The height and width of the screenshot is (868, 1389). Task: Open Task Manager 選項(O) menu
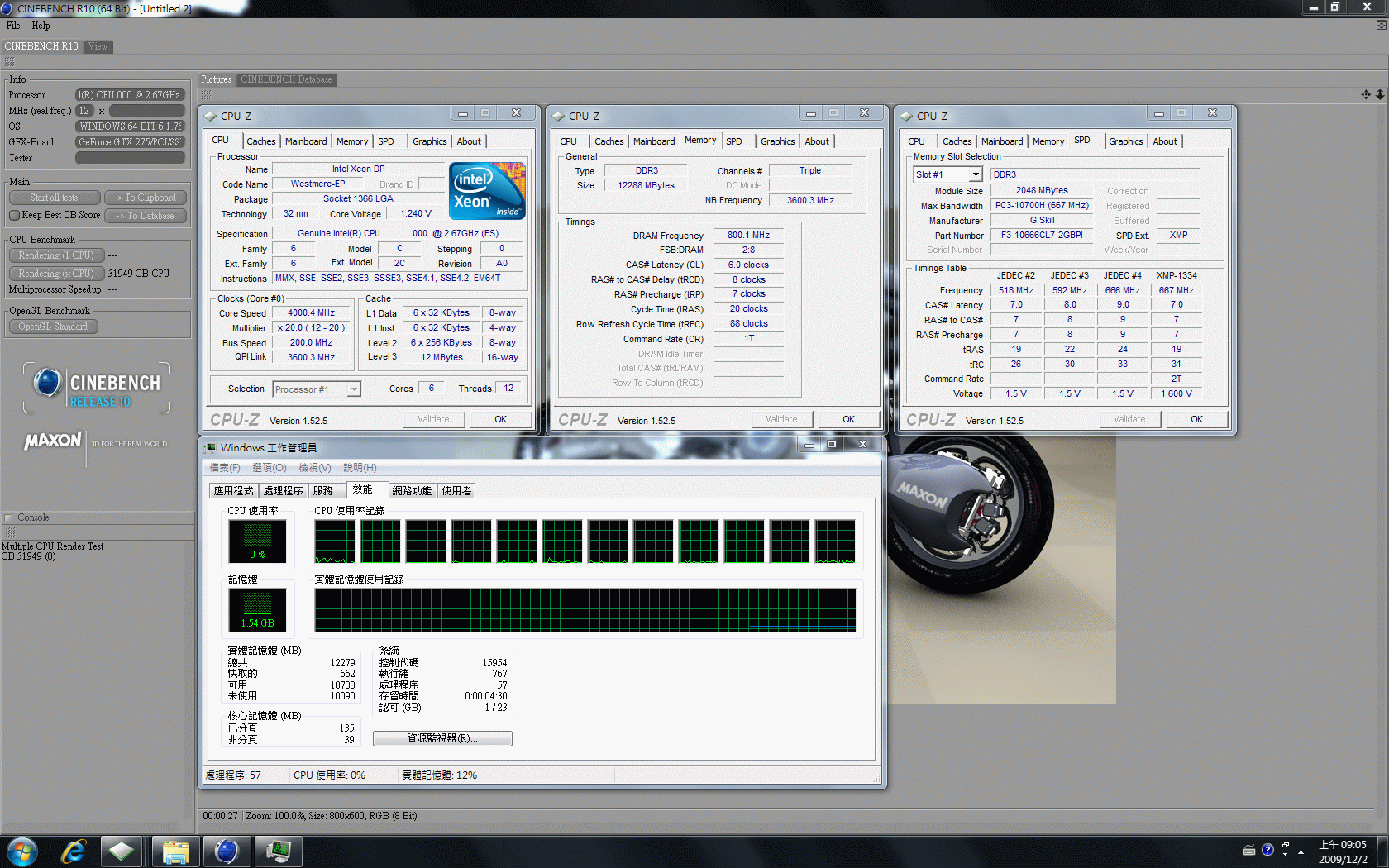coord(270,468)
